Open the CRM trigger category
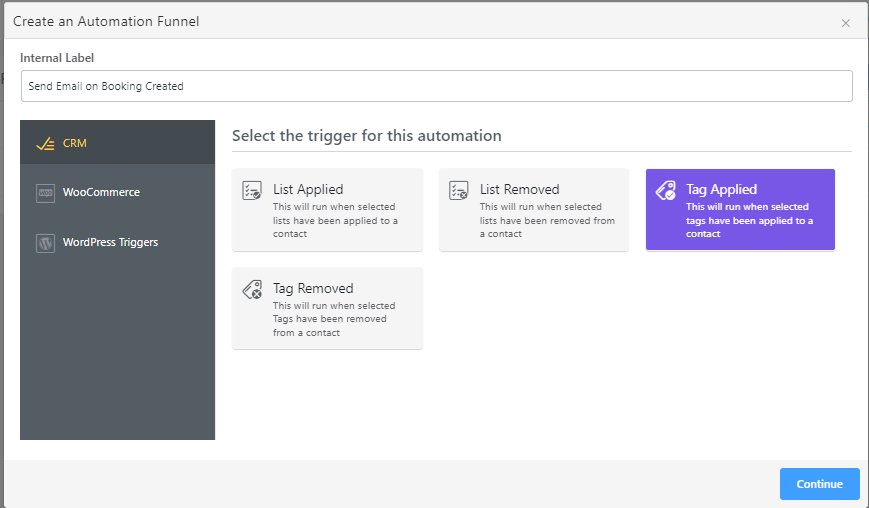The image size is (869, 508). click(x=117, y=143)
